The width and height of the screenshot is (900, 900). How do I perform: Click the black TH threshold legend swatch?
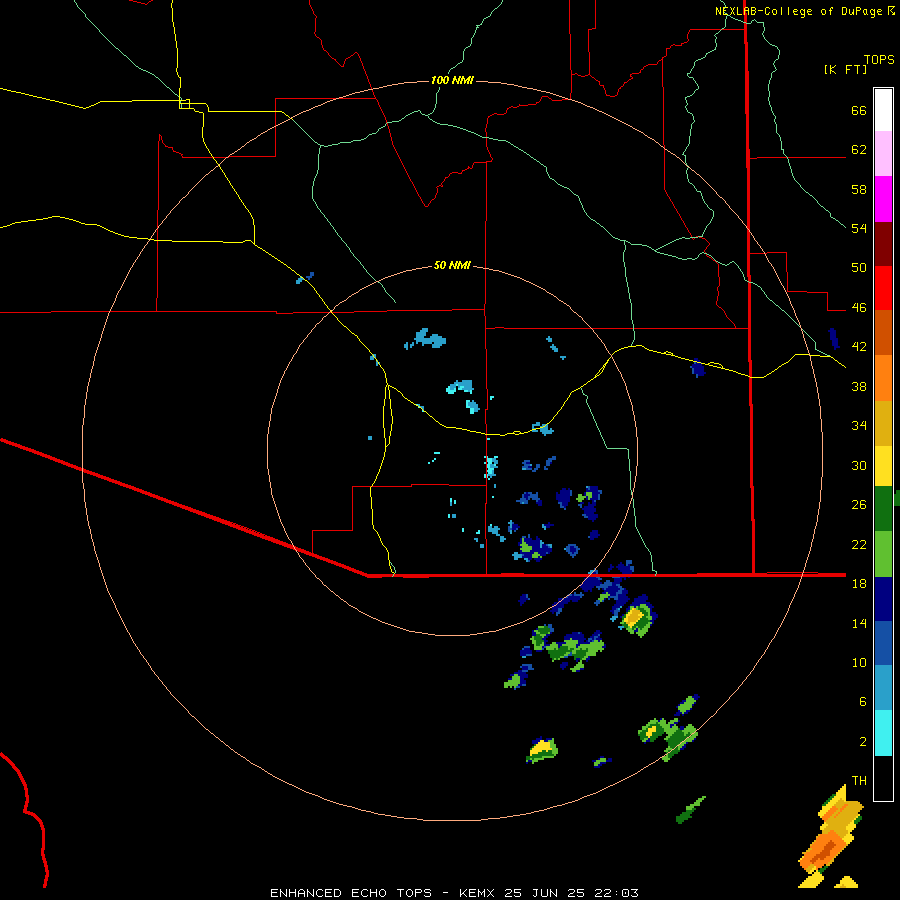[x=883, y=778]
